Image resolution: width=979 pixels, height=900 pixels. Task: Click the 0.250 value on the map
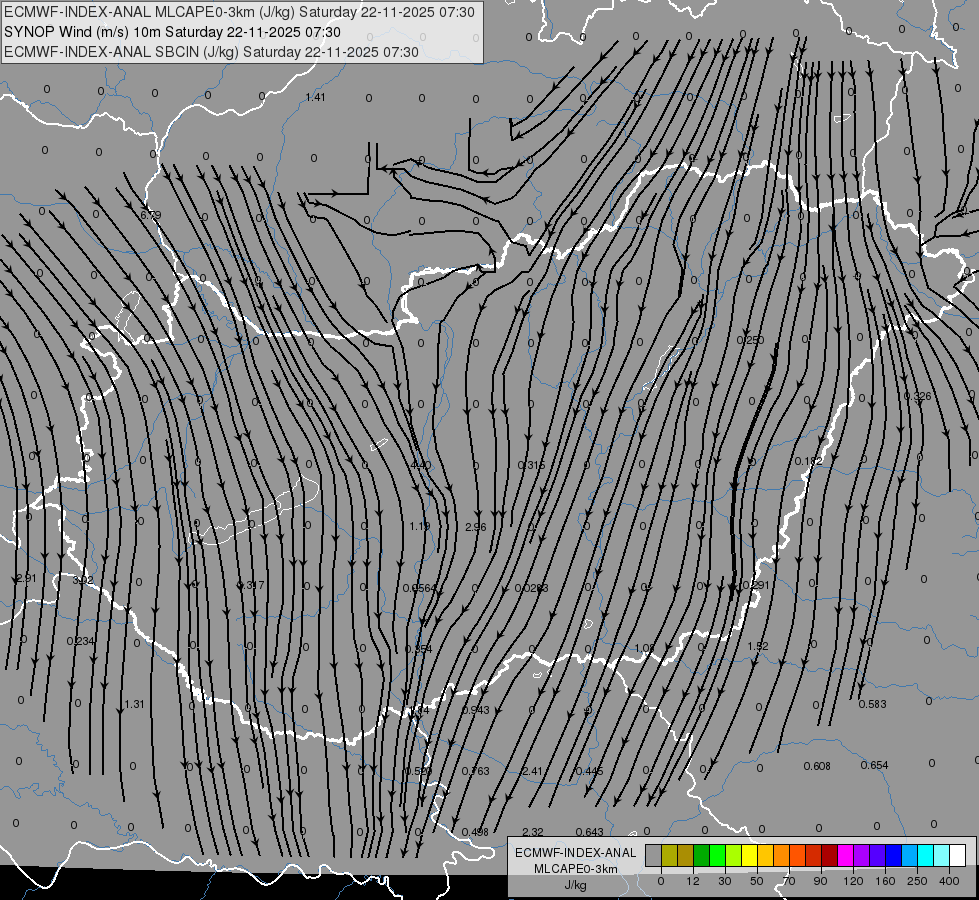click(x=750, y=340)
